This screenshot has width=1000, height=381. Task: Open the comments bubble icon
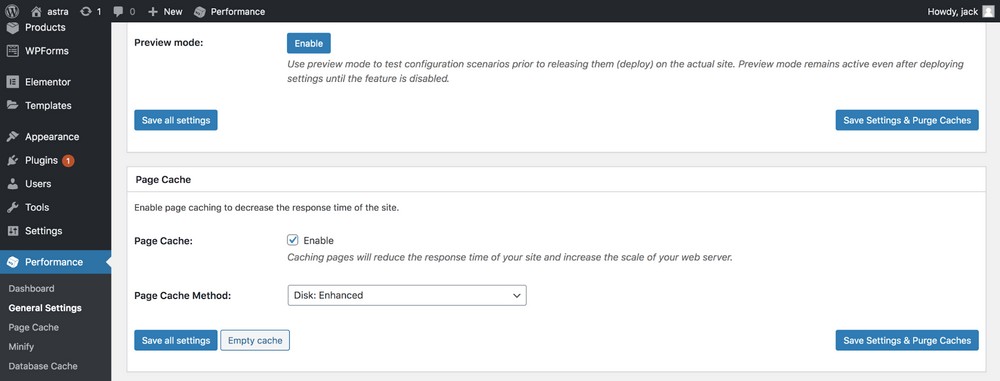click(118, 11)
